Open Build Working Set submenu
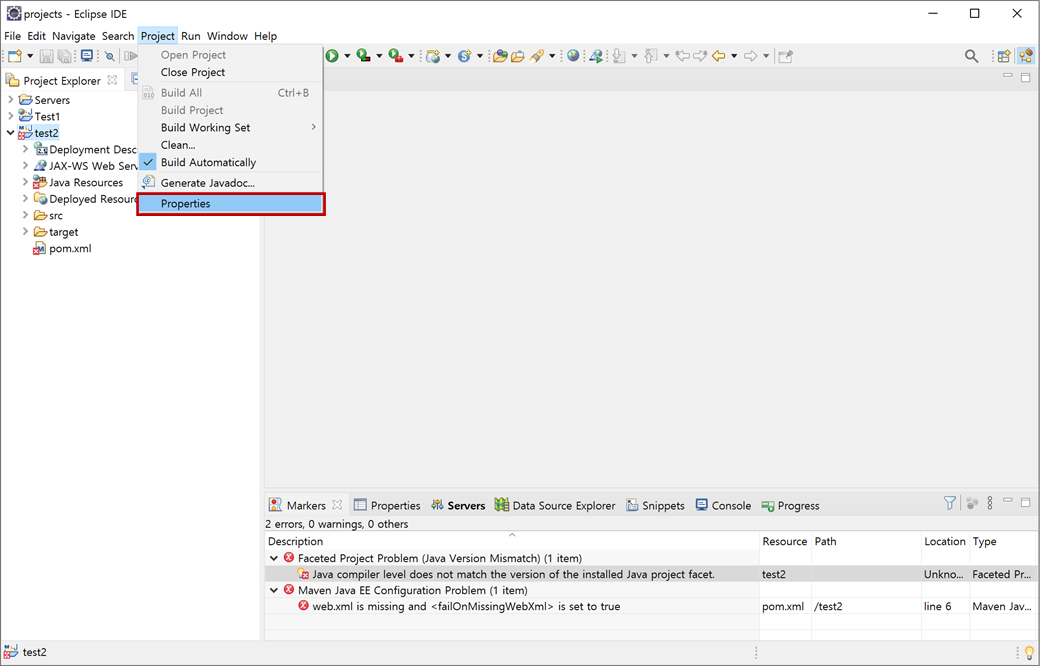 coord(231,127)
